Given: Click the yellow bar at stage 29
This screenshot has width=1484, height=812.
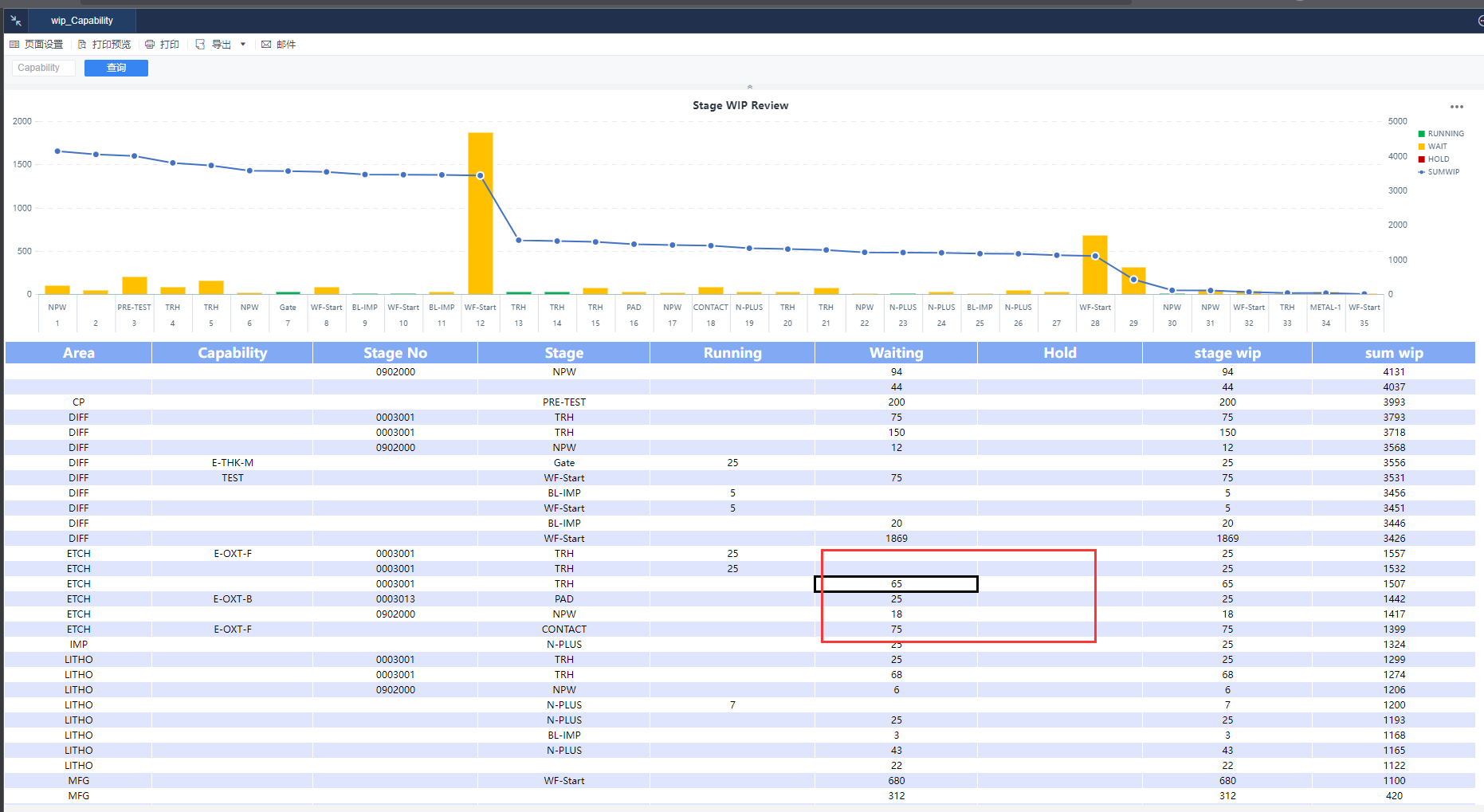Looking at the screenshot, I should pos(1133,280).
